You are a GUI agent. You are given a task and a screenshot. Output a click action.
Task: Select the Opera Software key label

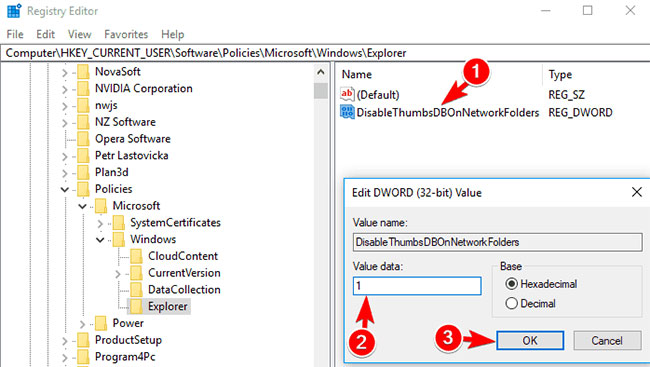133,139
